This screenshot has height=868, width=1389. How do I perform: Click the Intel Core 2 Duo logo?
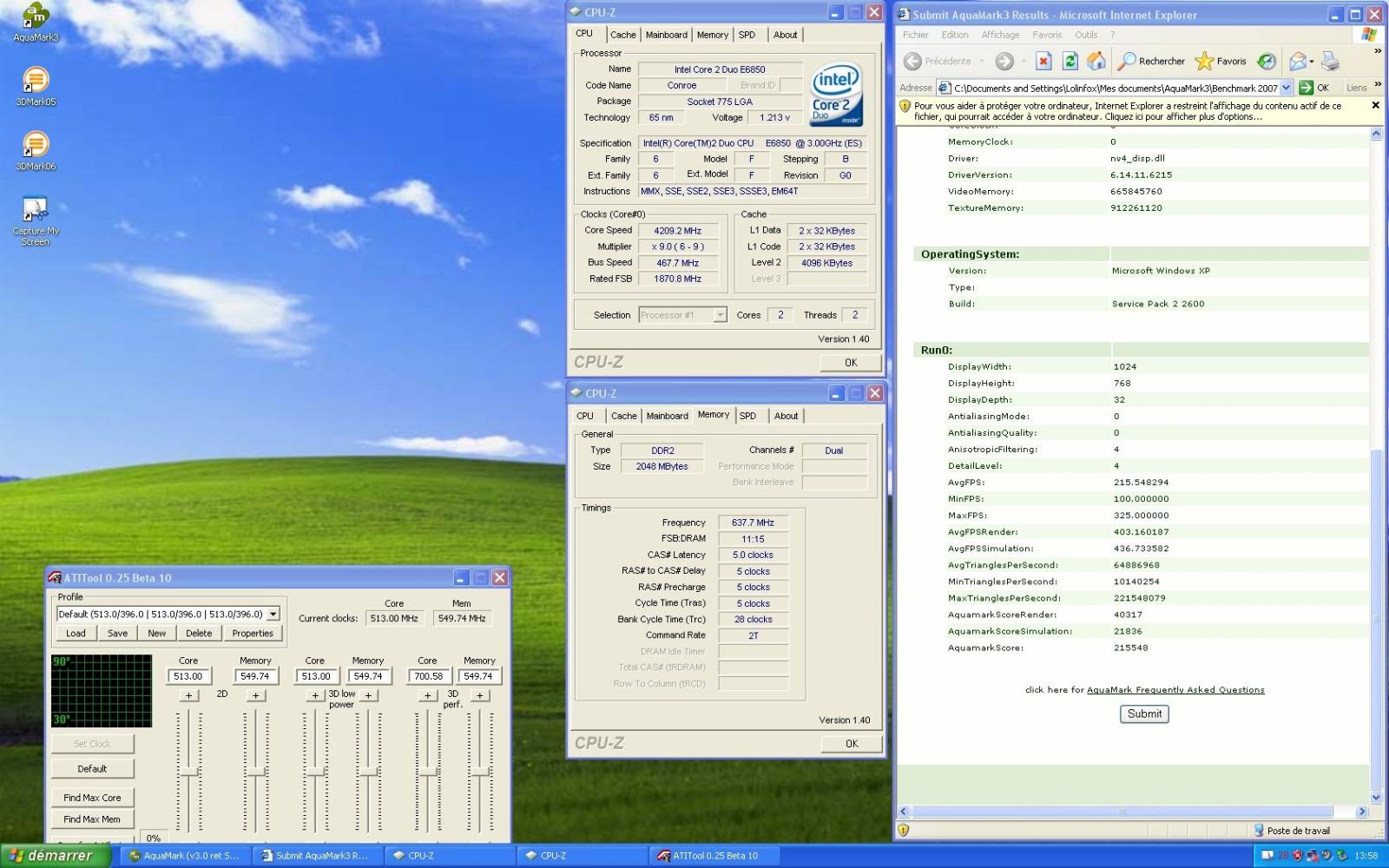pos(835,94)
